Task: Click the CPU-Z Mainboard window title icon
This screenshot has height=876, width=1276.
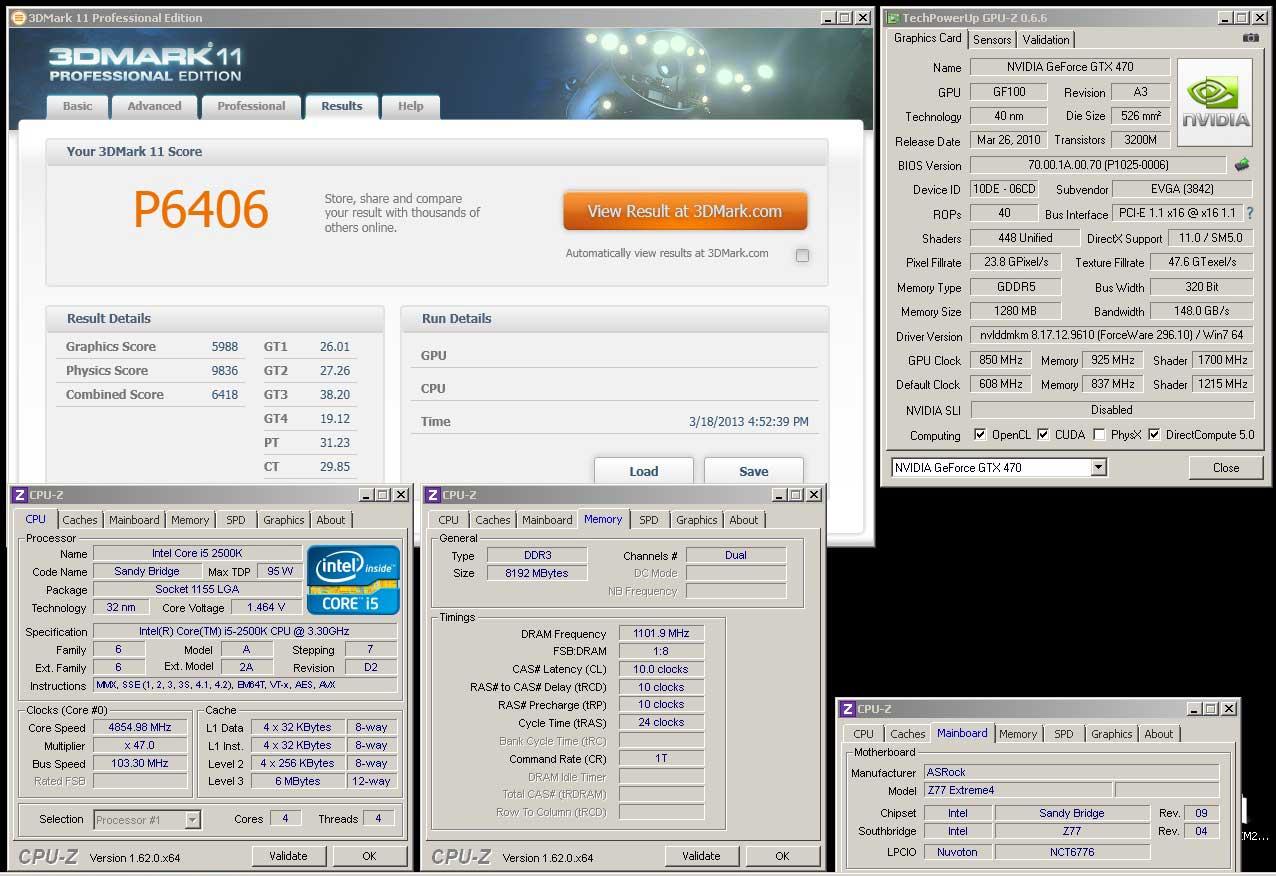Action: (847, 709)
